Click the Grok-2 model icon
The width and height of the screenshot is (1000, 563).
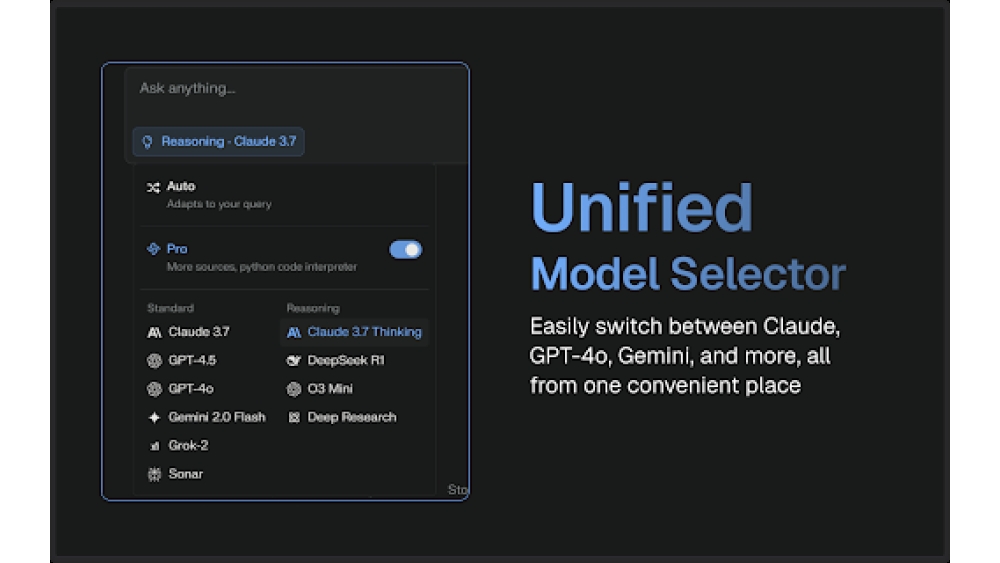(154, 446)
